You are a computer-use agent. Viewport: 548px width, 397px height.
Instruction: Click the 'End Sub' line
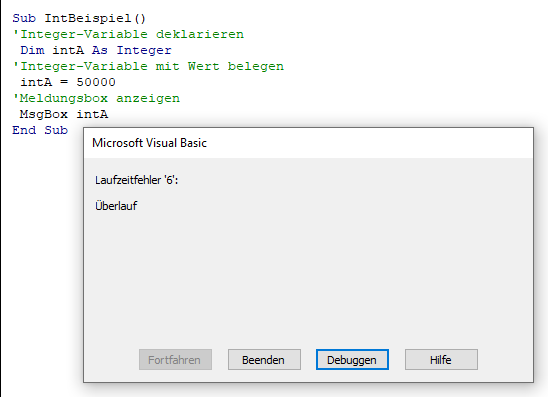[x=40, y=130]
